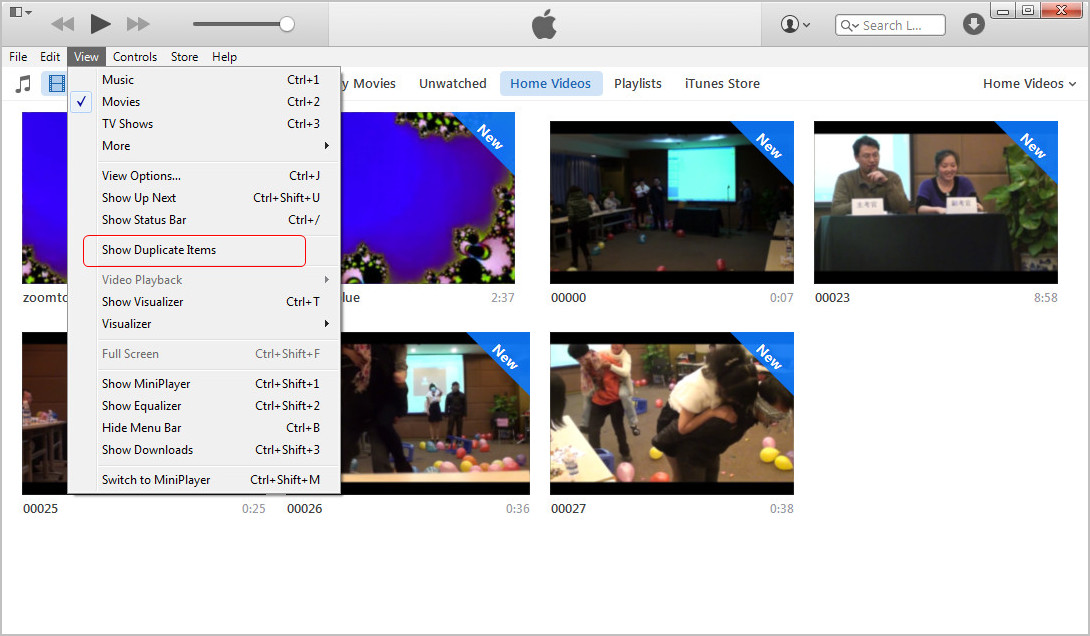Click the Apple logo in the display
This screenshot has width=1090, height=636.
(x=544, y=25)
